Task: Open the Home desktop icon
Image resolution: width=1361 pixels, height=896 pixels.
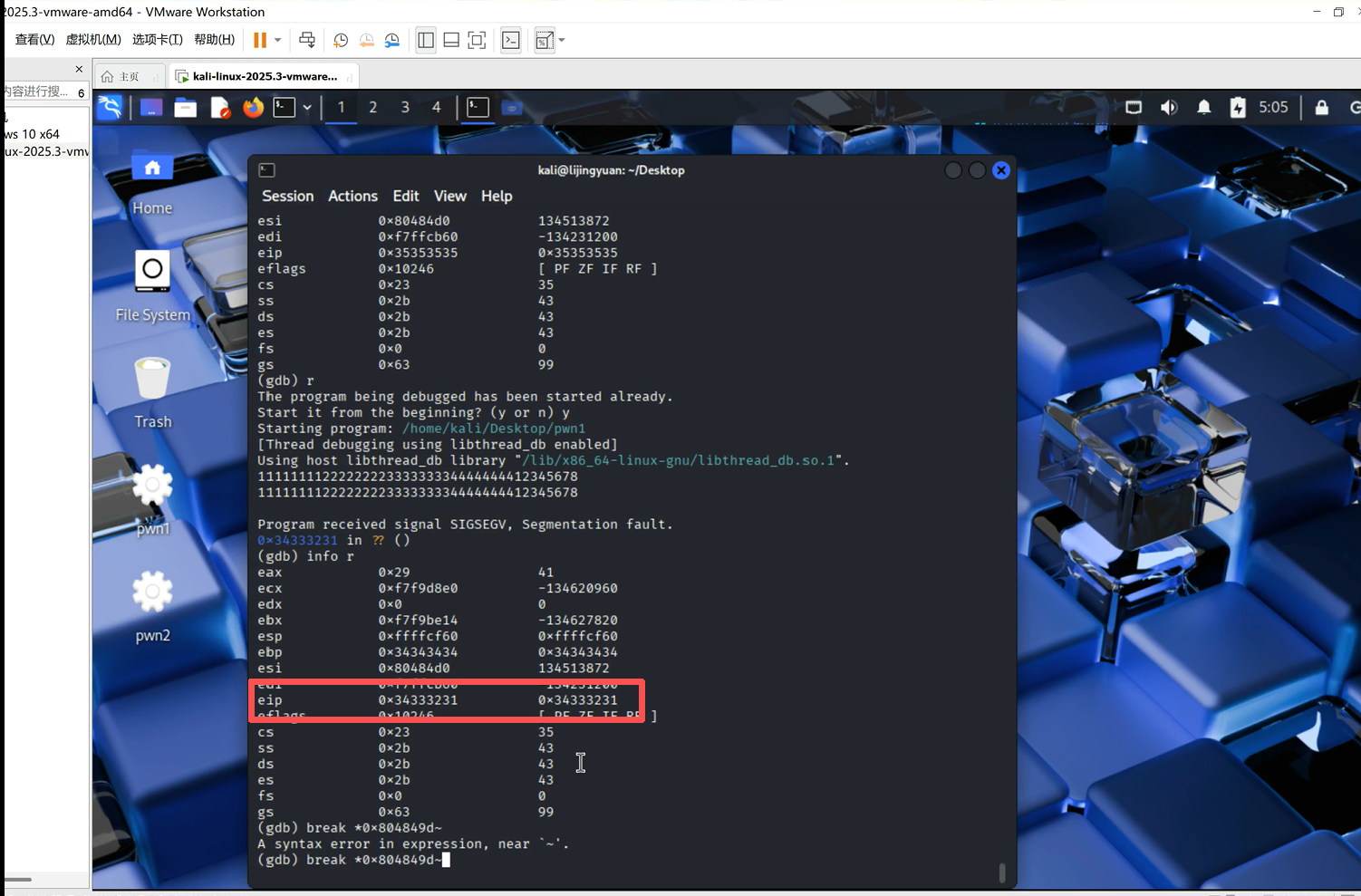Action: coord(152,183)
